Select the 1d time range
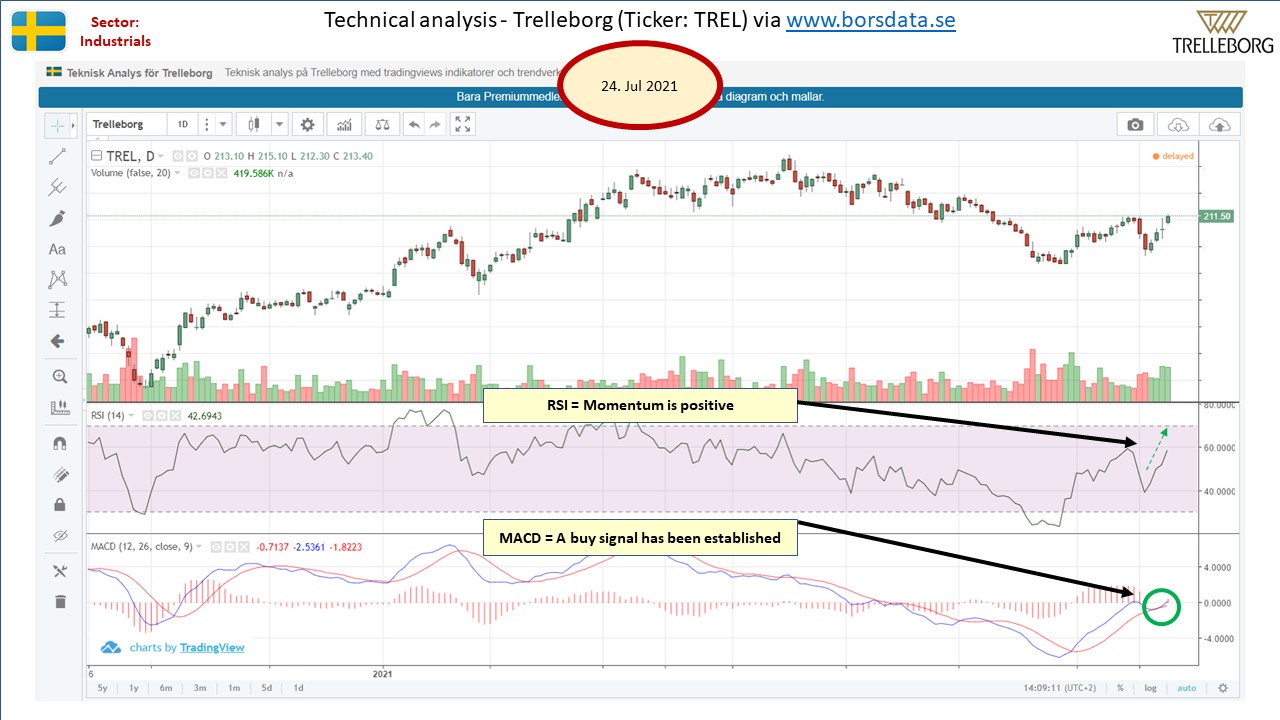This screenshot has height=720, width=1280. tap(298, 688)
